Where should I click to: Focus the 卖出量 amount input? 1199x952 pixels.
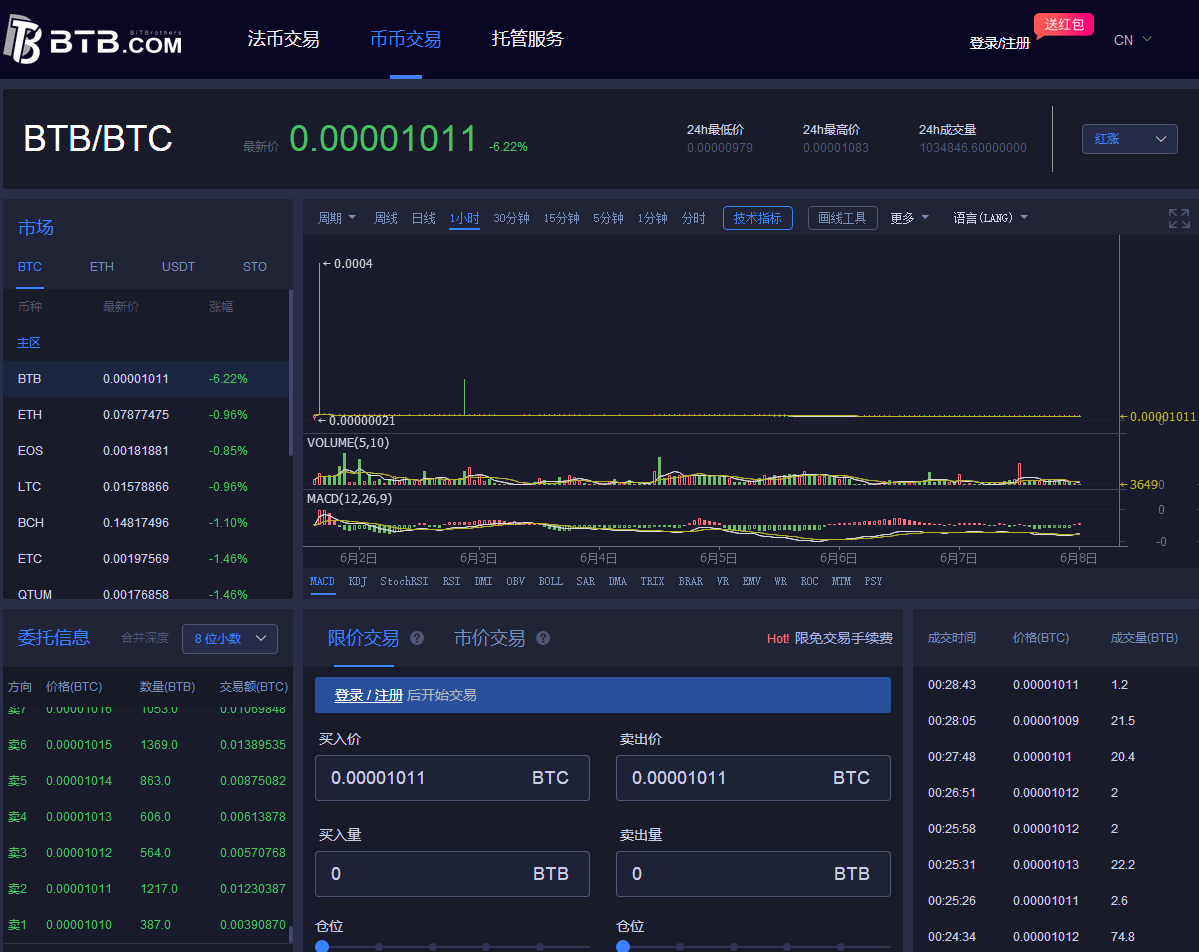click(x=753, y=874)
